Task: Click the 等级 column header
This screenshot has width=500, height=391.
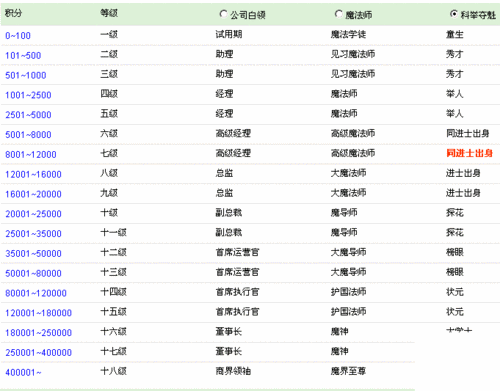Action: coord(109,13)
